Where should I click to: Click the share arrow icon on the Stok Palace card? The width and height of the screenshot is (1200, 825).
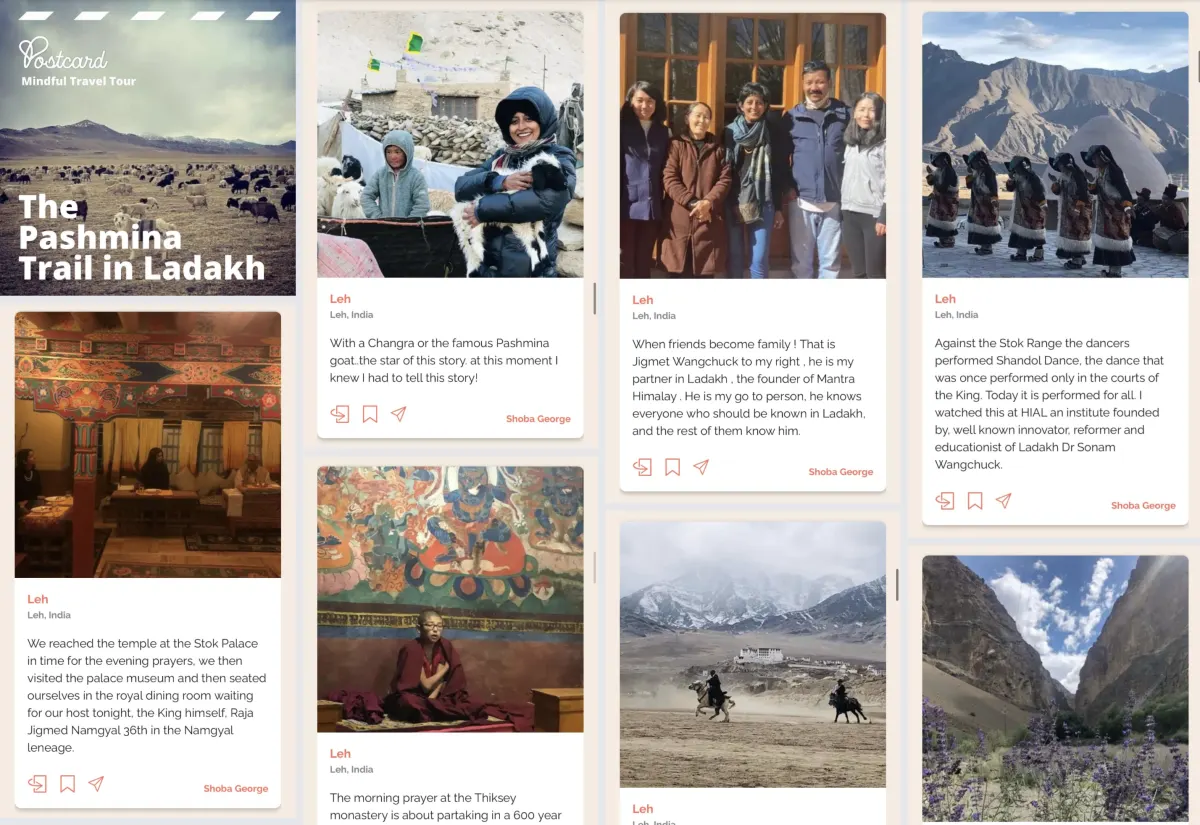pyautogui.click(x=37, y=784)
